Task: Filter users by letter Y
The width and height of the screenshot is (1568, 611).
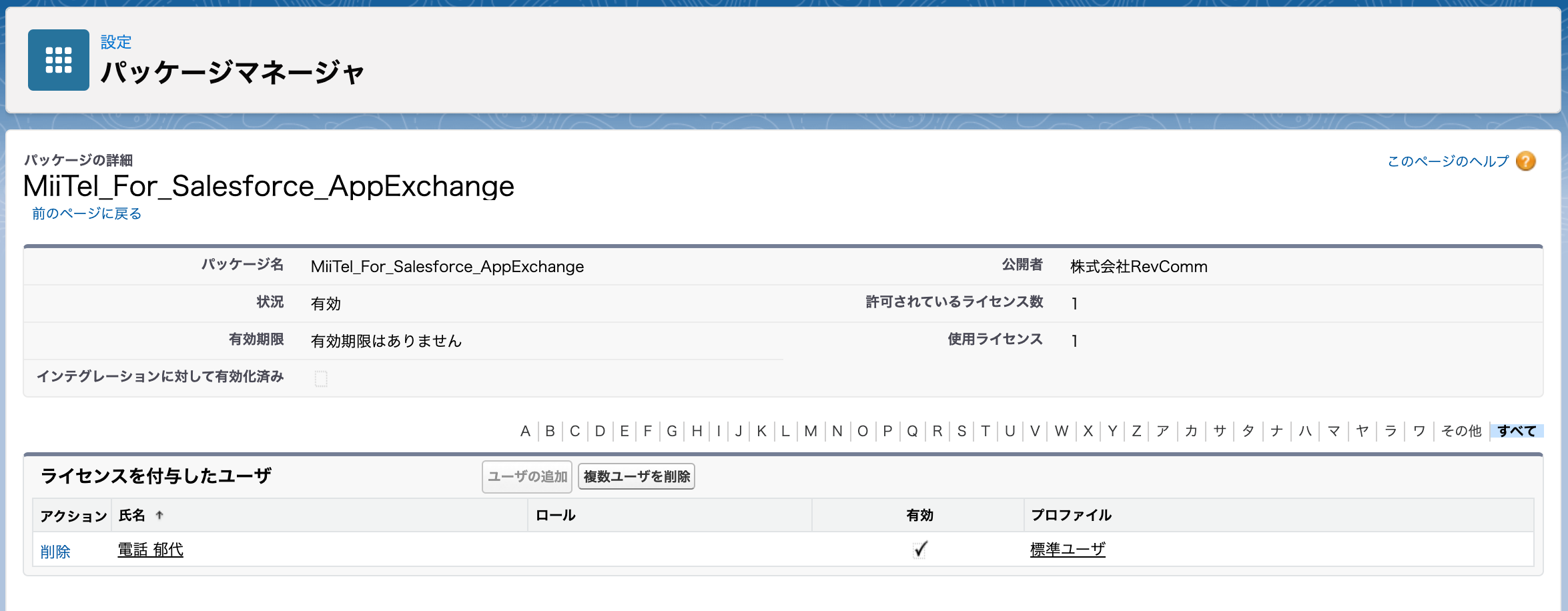Action: tap(1112, 431)
